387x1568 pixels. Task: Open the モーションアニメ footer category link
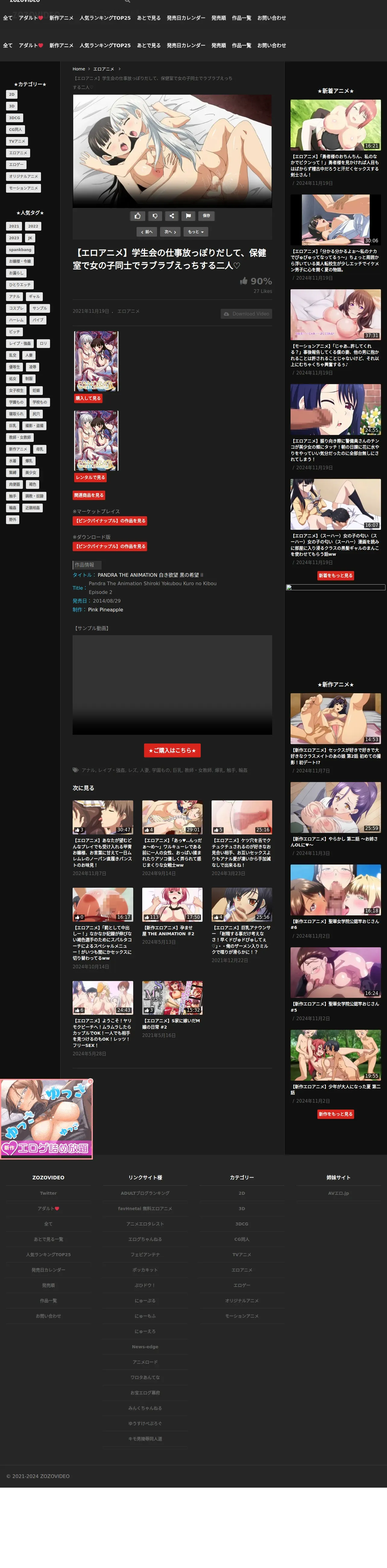coord(242,1316)
